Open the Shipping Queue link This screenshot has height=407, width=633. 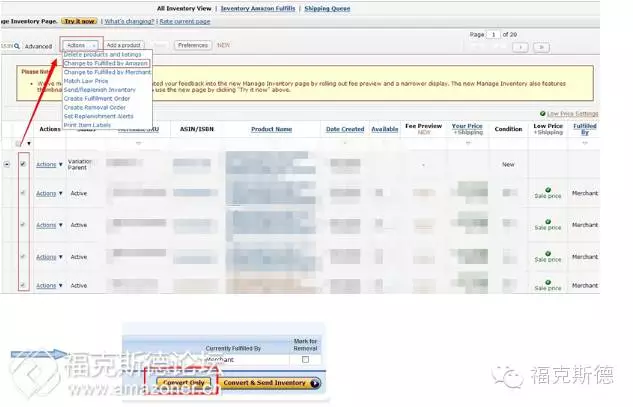(327, 8)
